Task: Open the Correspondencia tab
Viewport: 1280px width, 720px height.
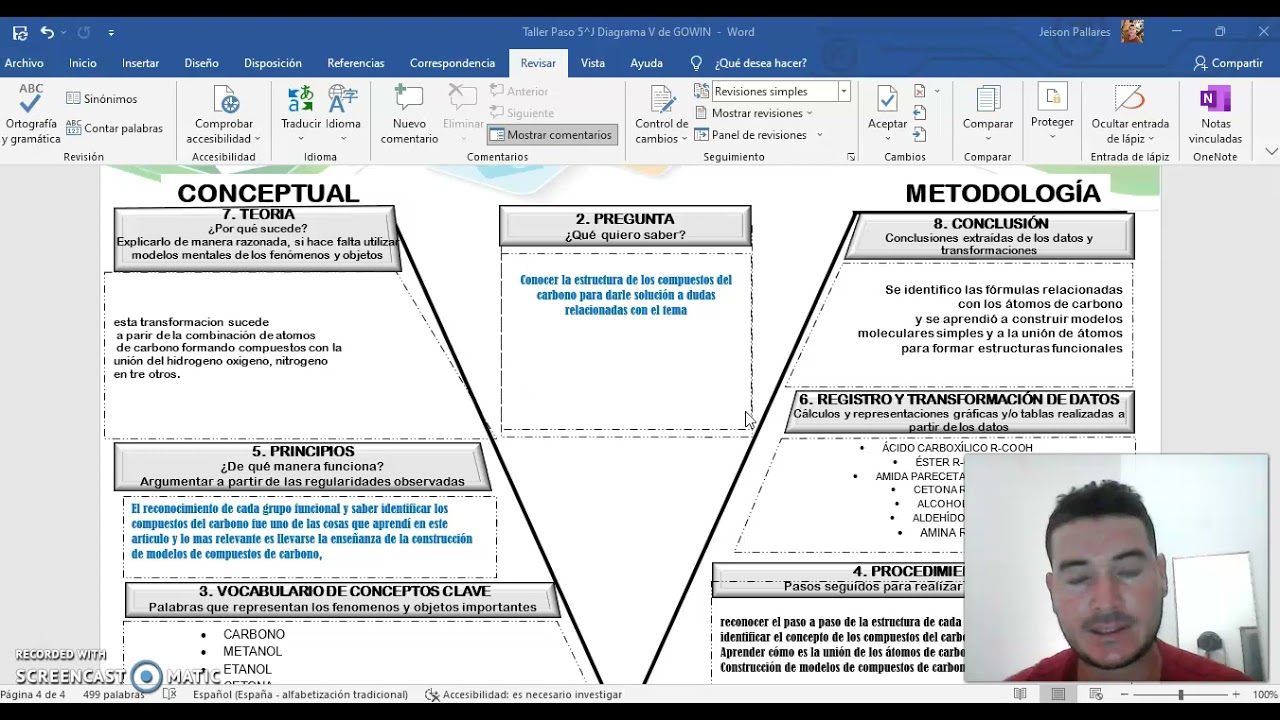Action: pyautogui.click(x=452, y=63)
